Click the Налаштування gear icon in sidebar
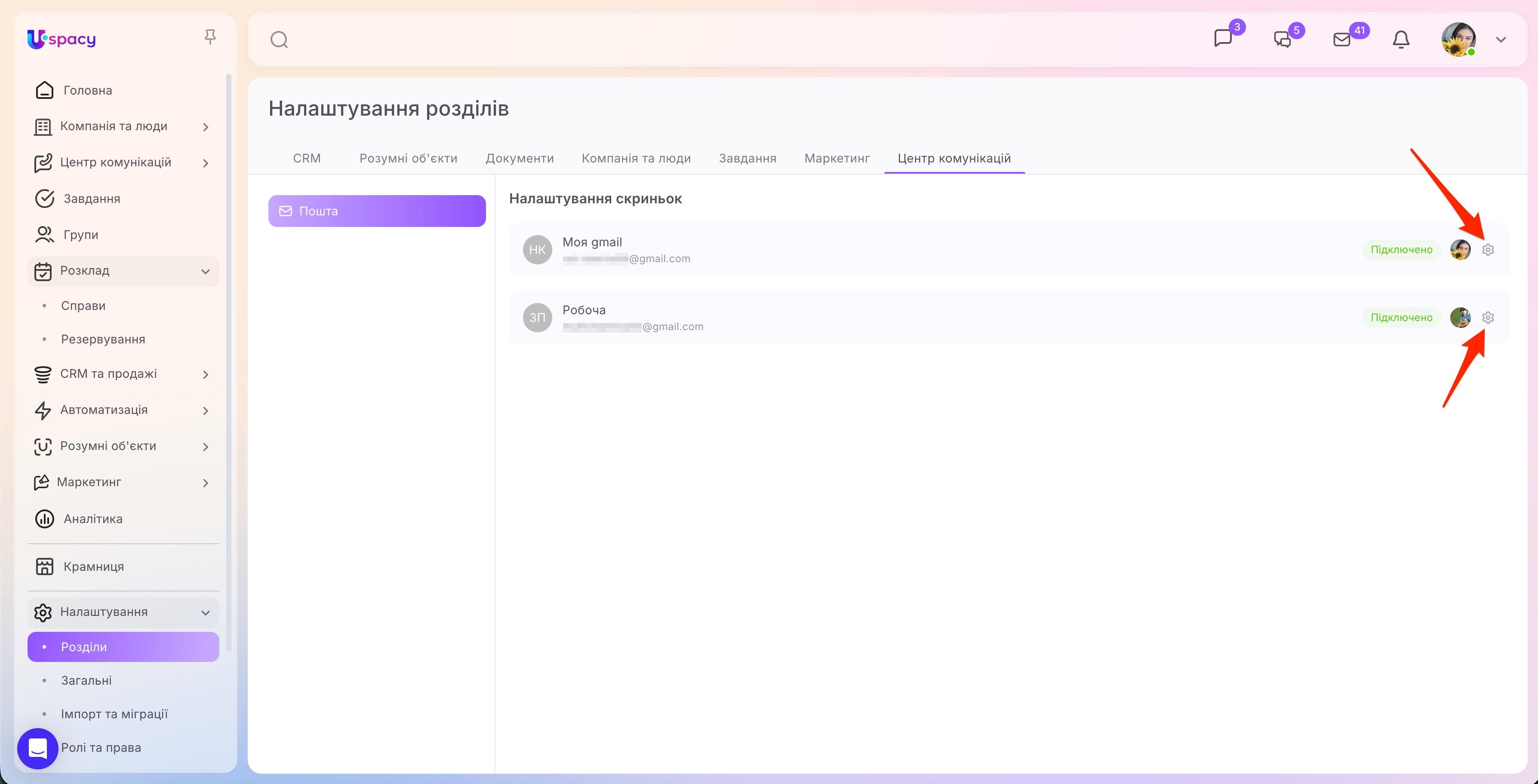 [43, 613]
